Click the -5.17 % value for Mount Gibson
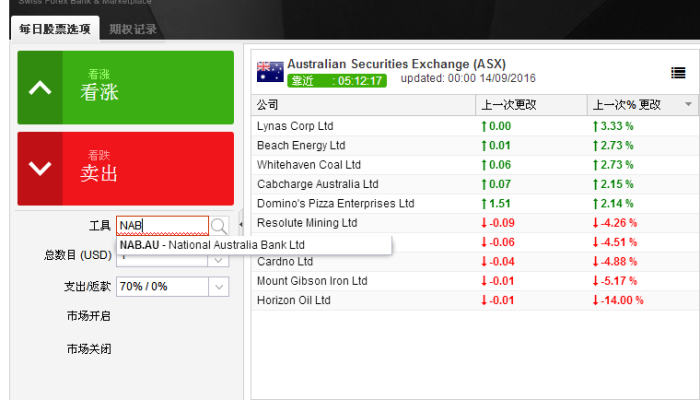Screen dimensions: 700x400 pyautogui.click(x=615, y=281)
